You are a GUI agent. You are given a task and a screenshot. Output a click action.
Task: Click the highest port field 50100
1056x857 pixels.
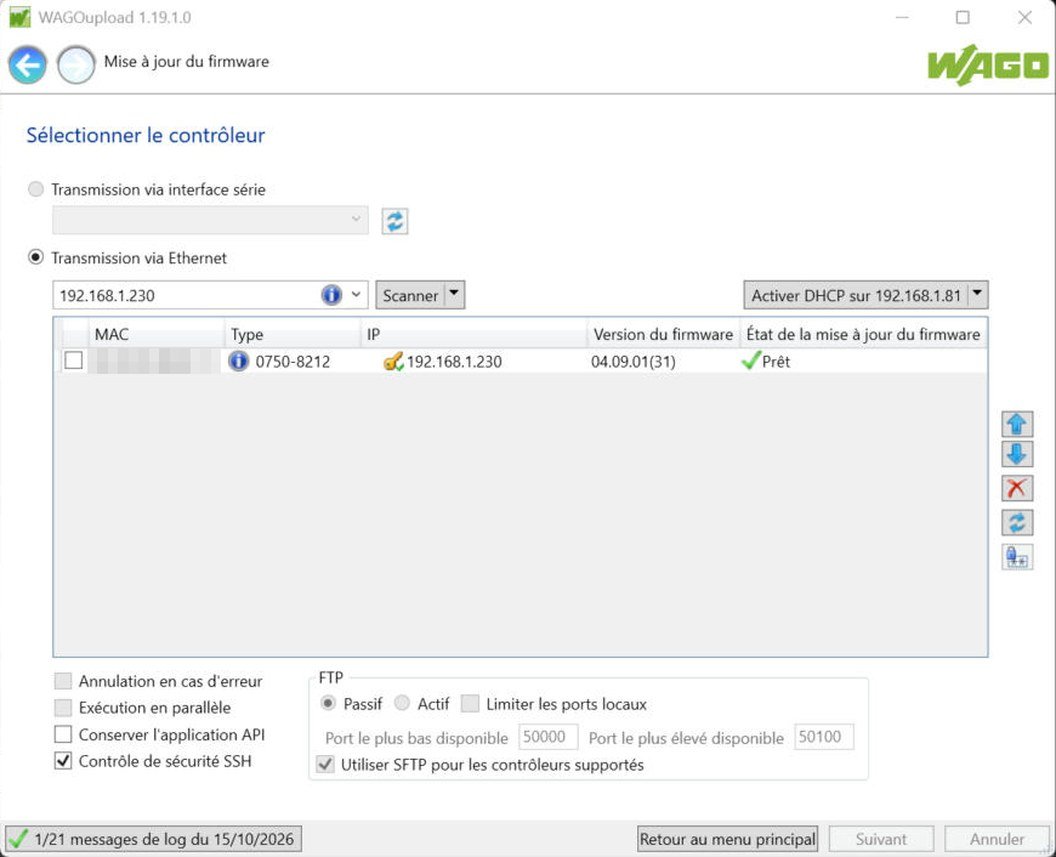tap(824, 737)
